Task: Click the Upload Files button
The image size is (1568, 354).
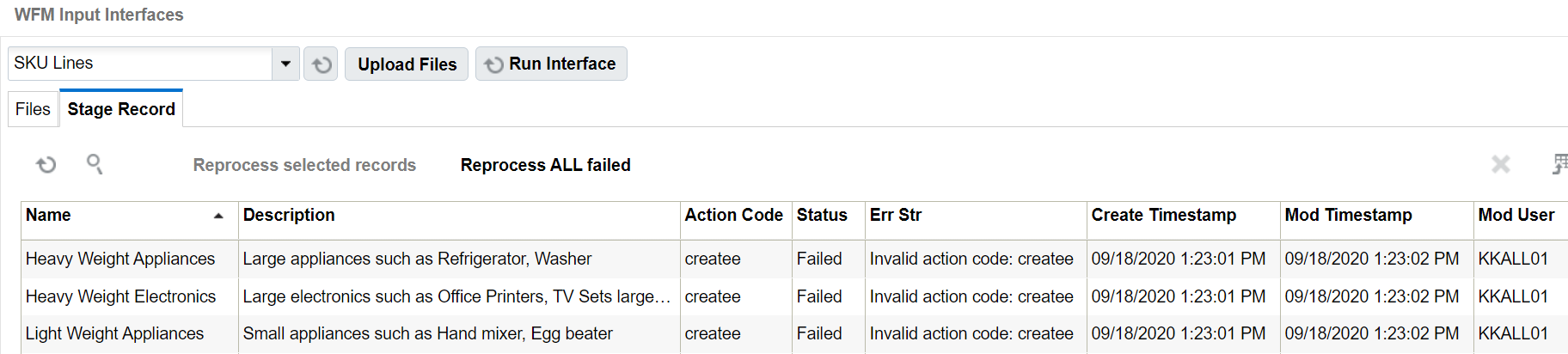Action: (407, 64)
